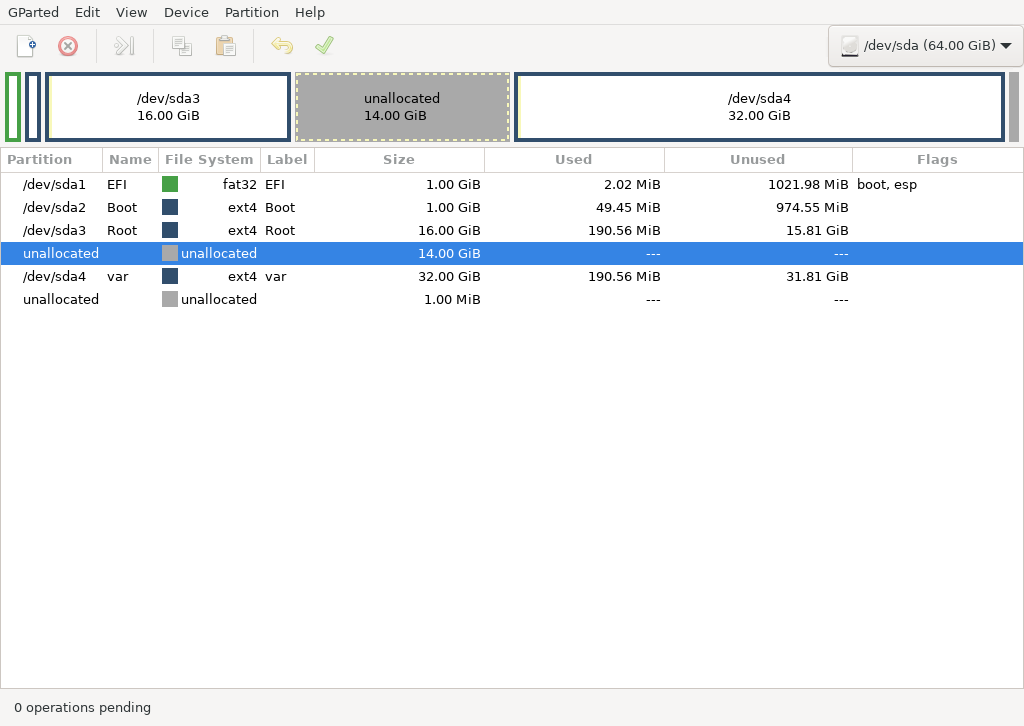Click the ext4 color swatch in Root row
The width and height of the screenshot is (1024, 726).
point(170,230)
